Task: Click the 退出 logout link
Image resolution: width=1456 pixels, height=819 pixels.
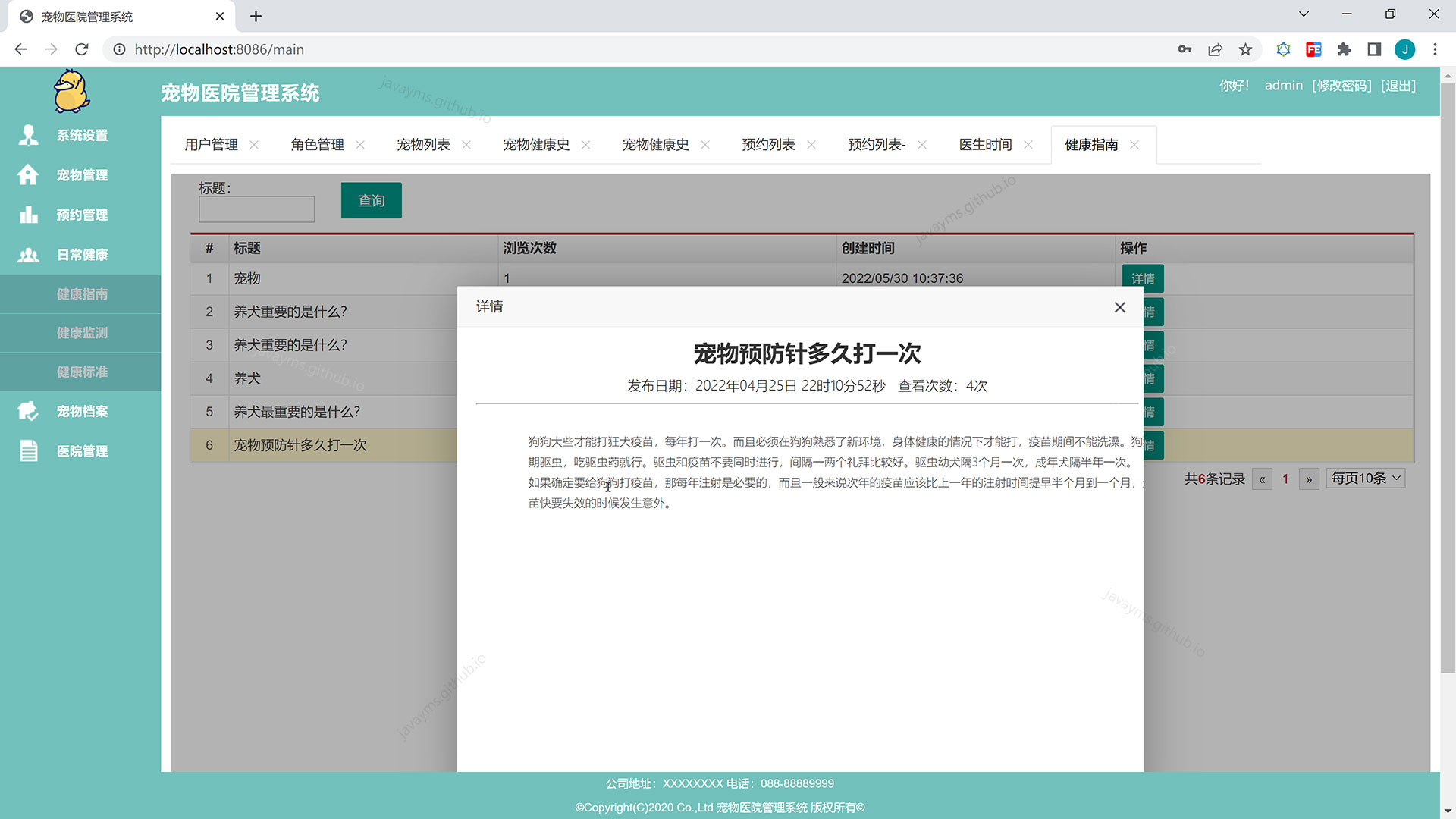Action: (x=1398, y=86)
